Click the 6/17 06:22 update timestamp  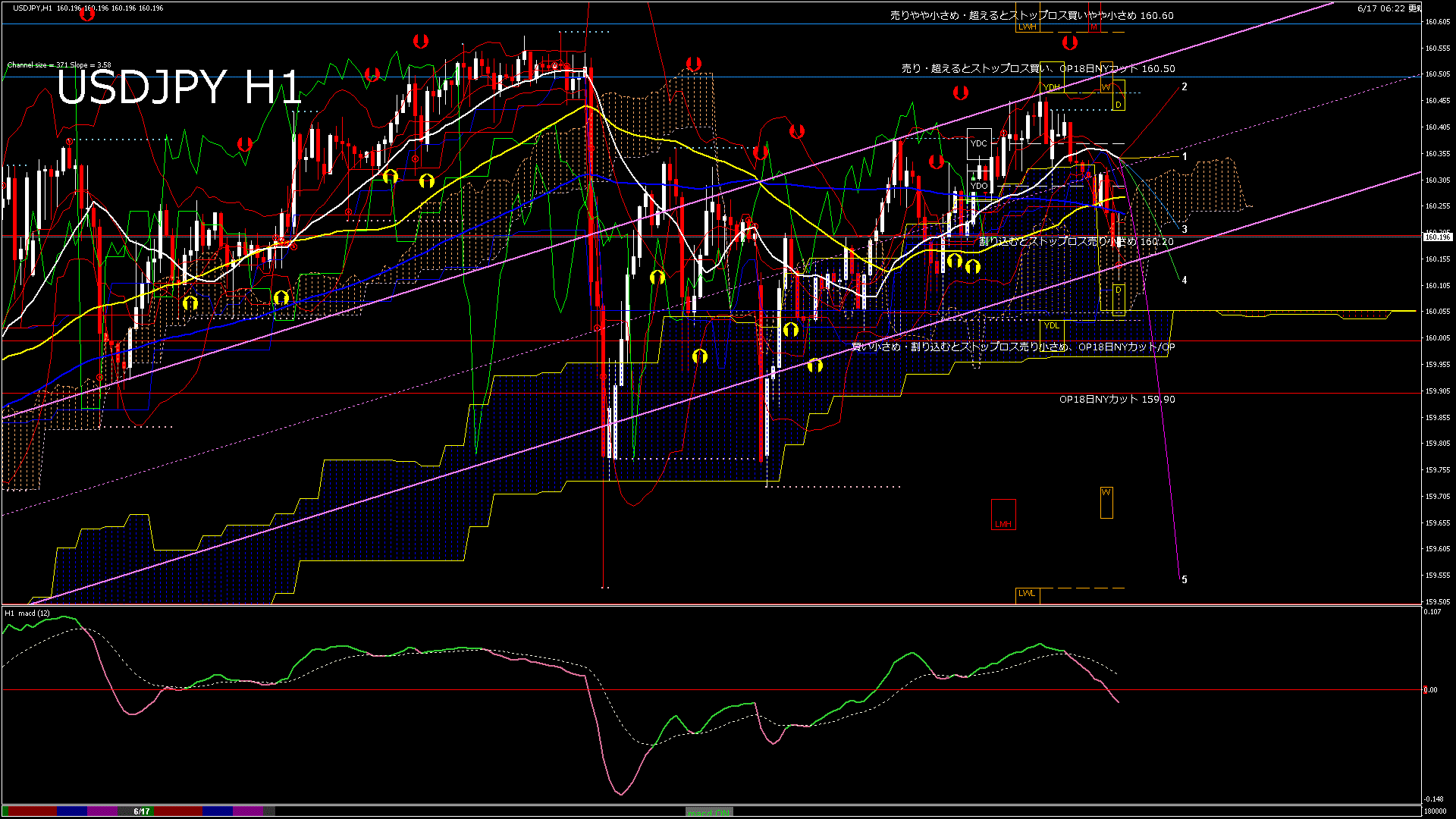1389,8
